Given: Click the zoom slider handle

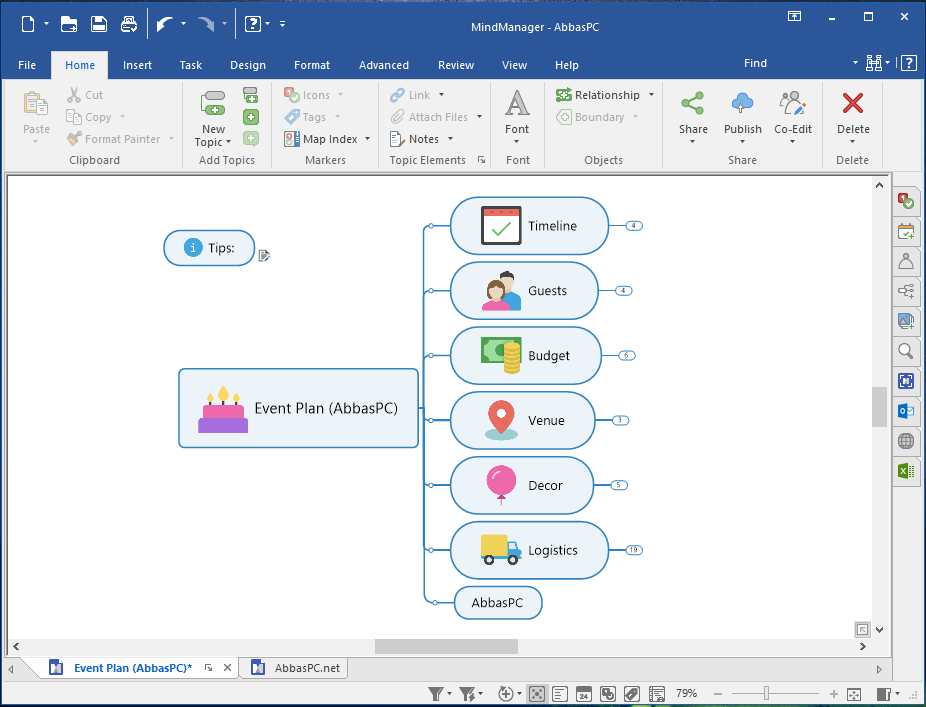Looking at the screenshot, I should click(x=766, y=693).
